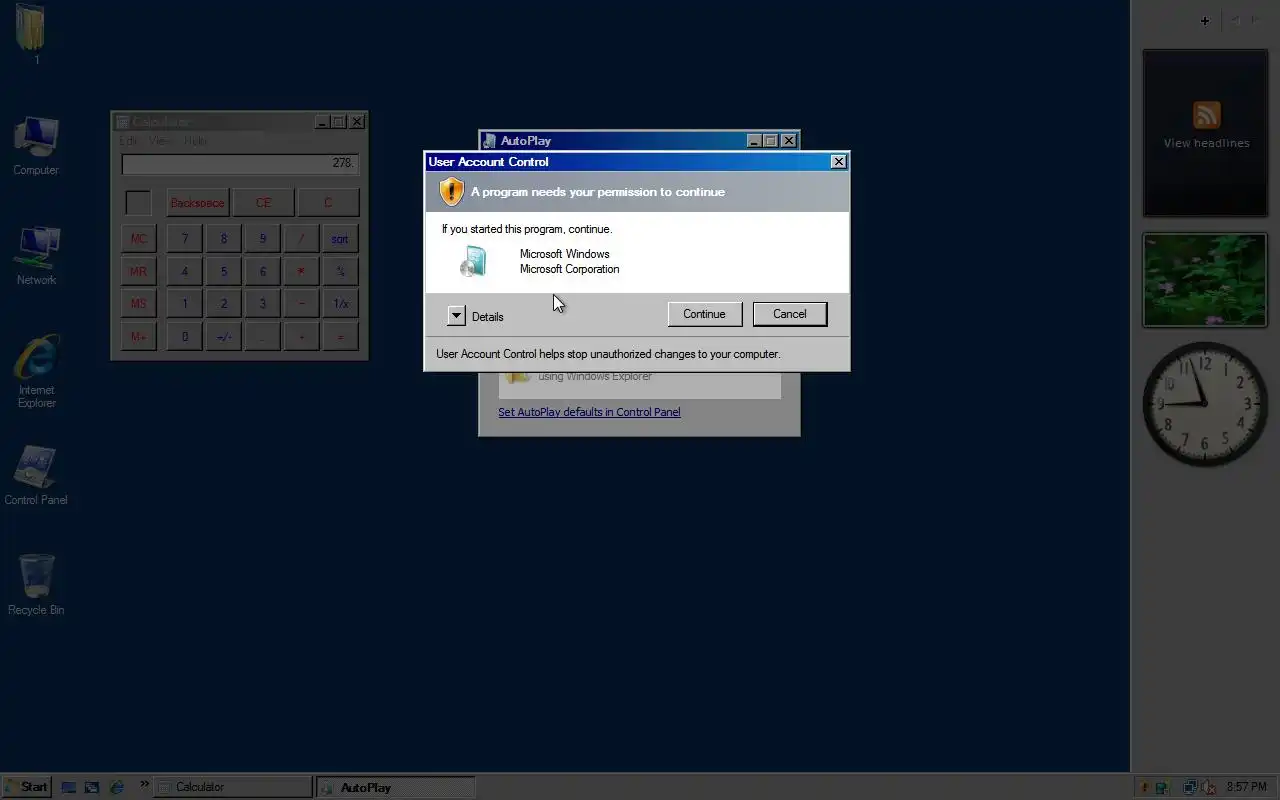1280x800 pixels.
Task: Open Calculator View menu
Action: tap(160, 141)
